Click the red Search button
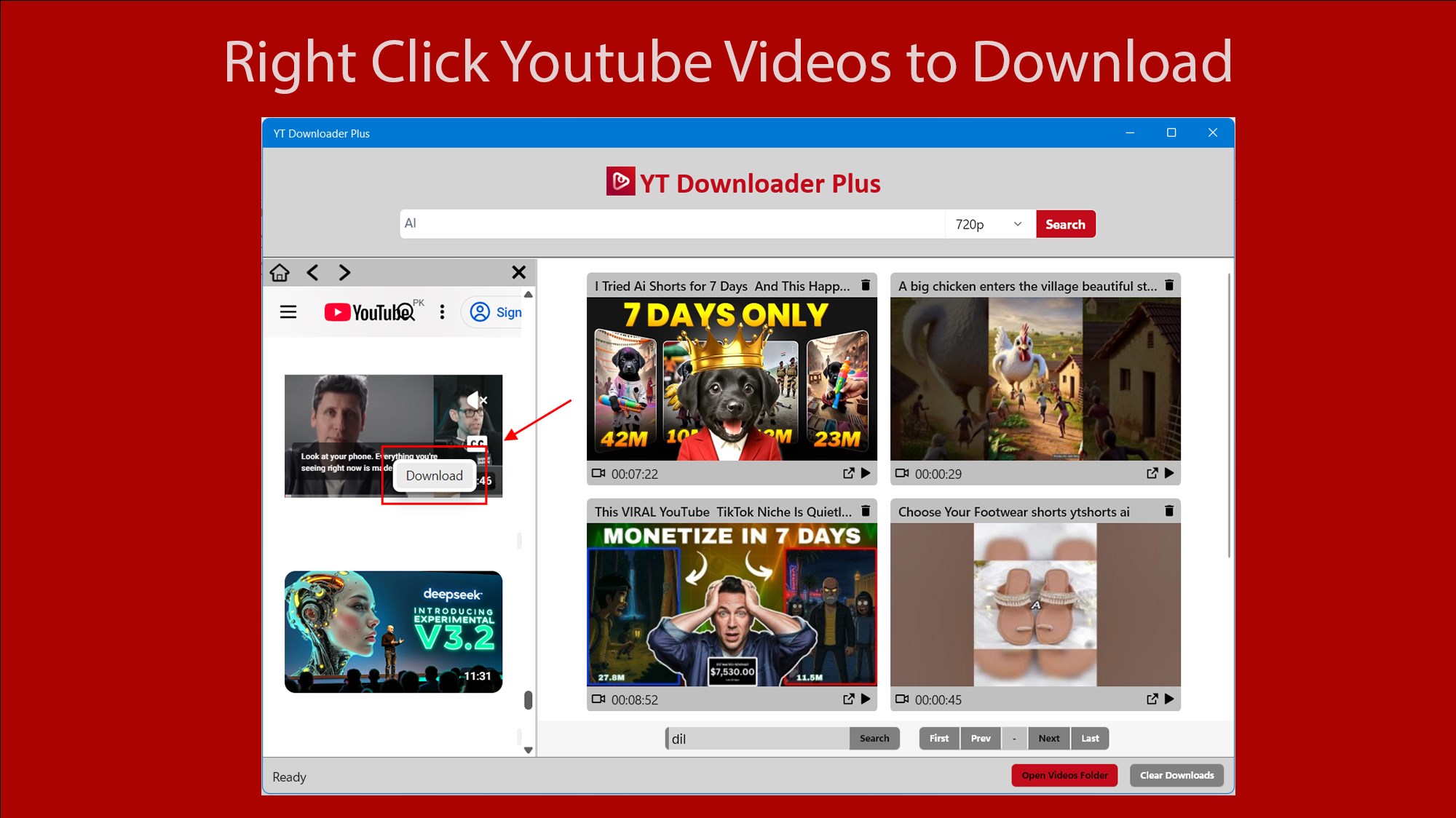Image resolution: width=1456 pixels, height=818 pixels. coord(1065,224)
